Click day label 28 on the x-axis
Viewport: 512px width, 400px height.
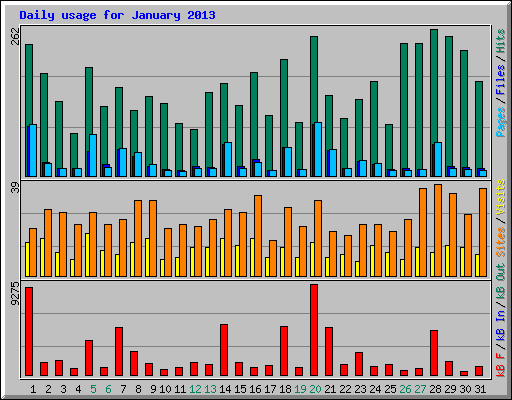click(x=435, y=389)
